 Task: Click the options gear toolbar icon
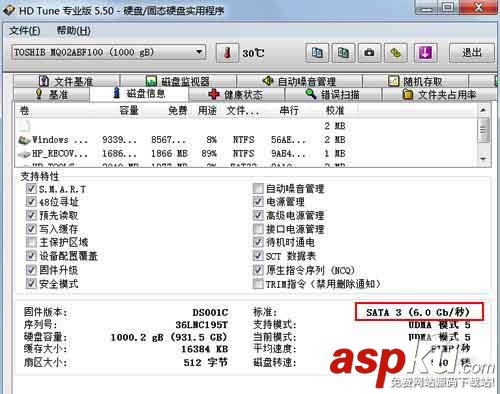click(396, 53)
